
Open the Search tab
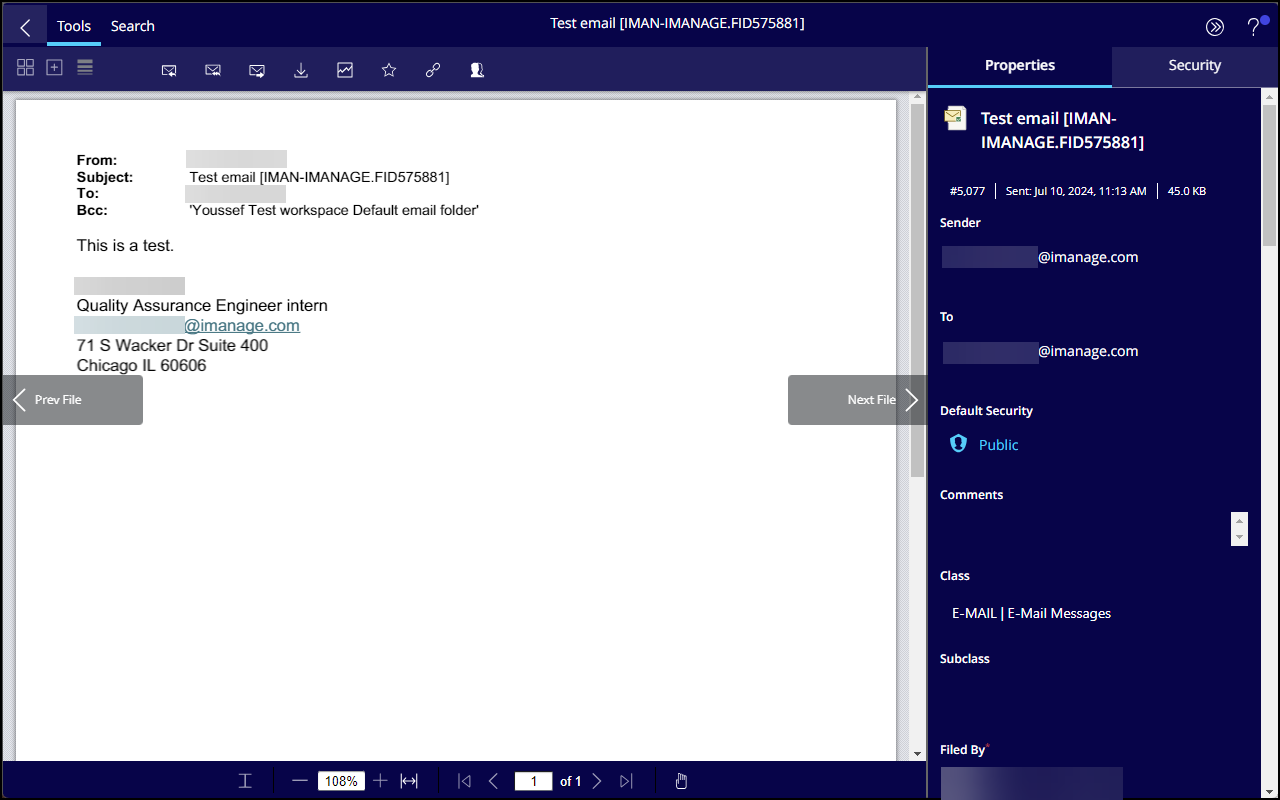[x=132, y=26]
